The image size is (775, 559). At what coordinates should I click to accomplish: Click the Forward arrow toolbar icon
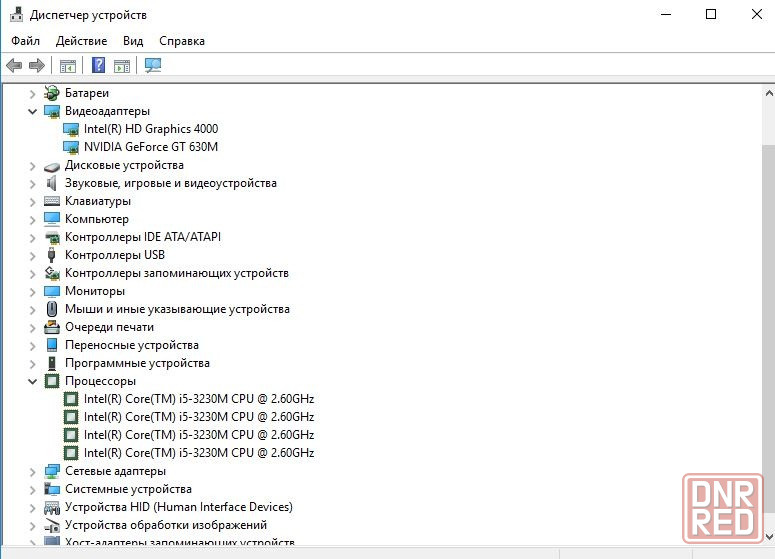point(37,66)
